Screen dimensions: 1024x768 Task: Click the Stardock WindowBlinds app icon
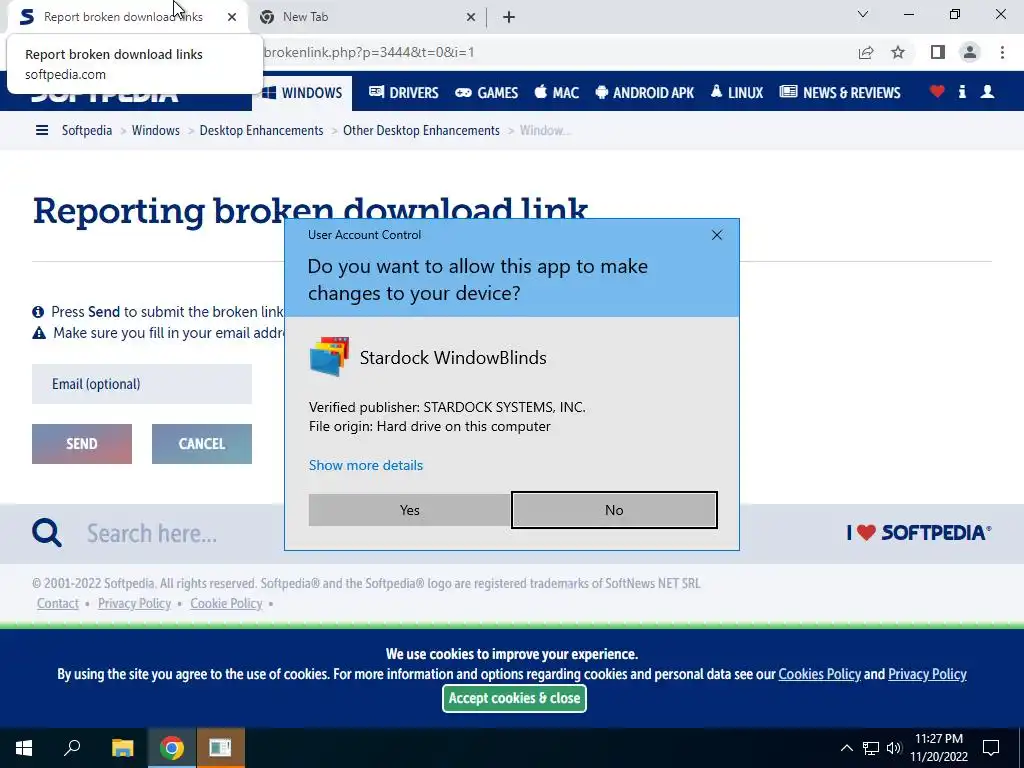(x=329, y=357)
